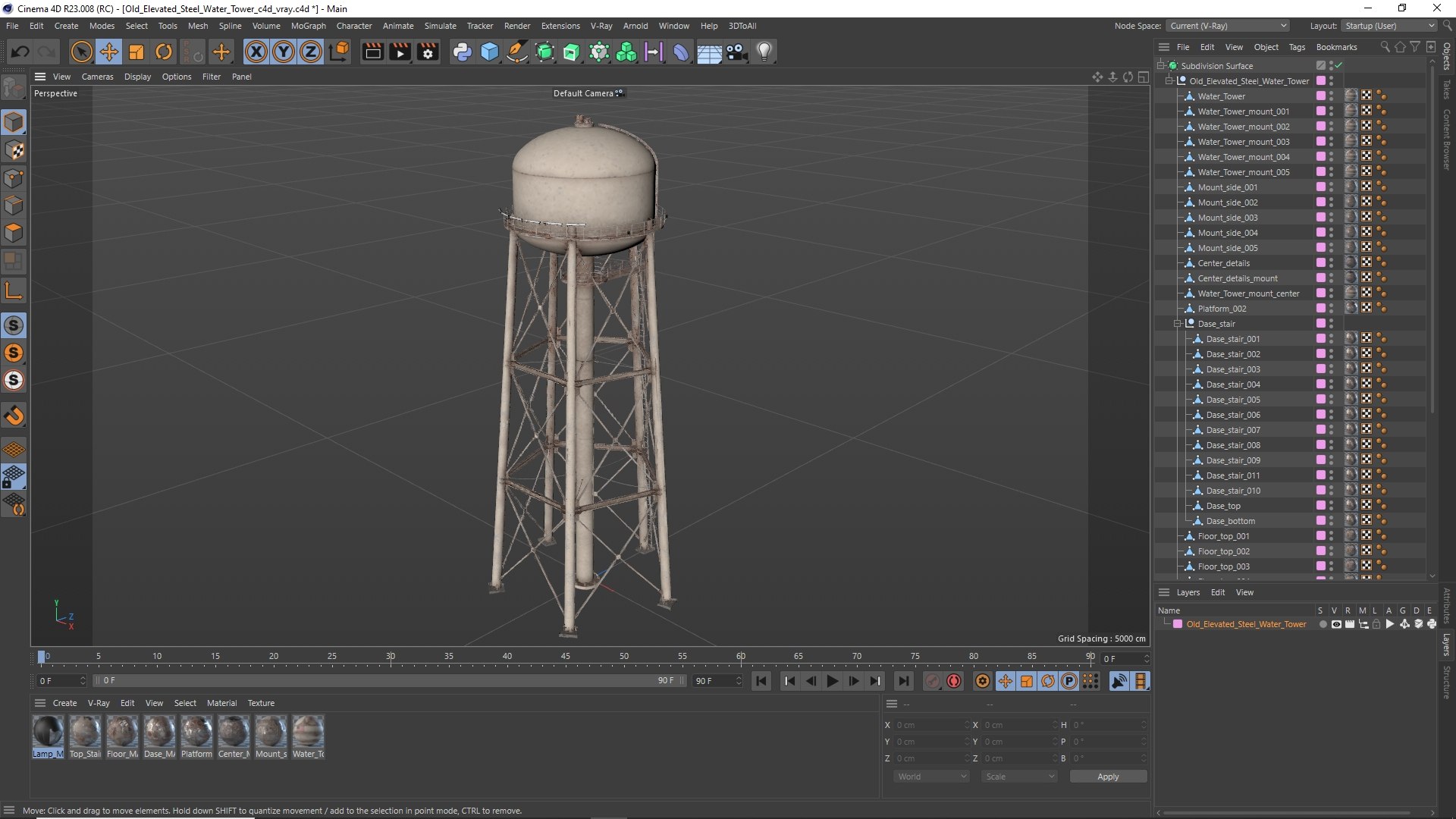This screenshot has width=1456, height=819.
Task: Click Water_Tower pink layer swatch
Action: (x=1320, y=96)
